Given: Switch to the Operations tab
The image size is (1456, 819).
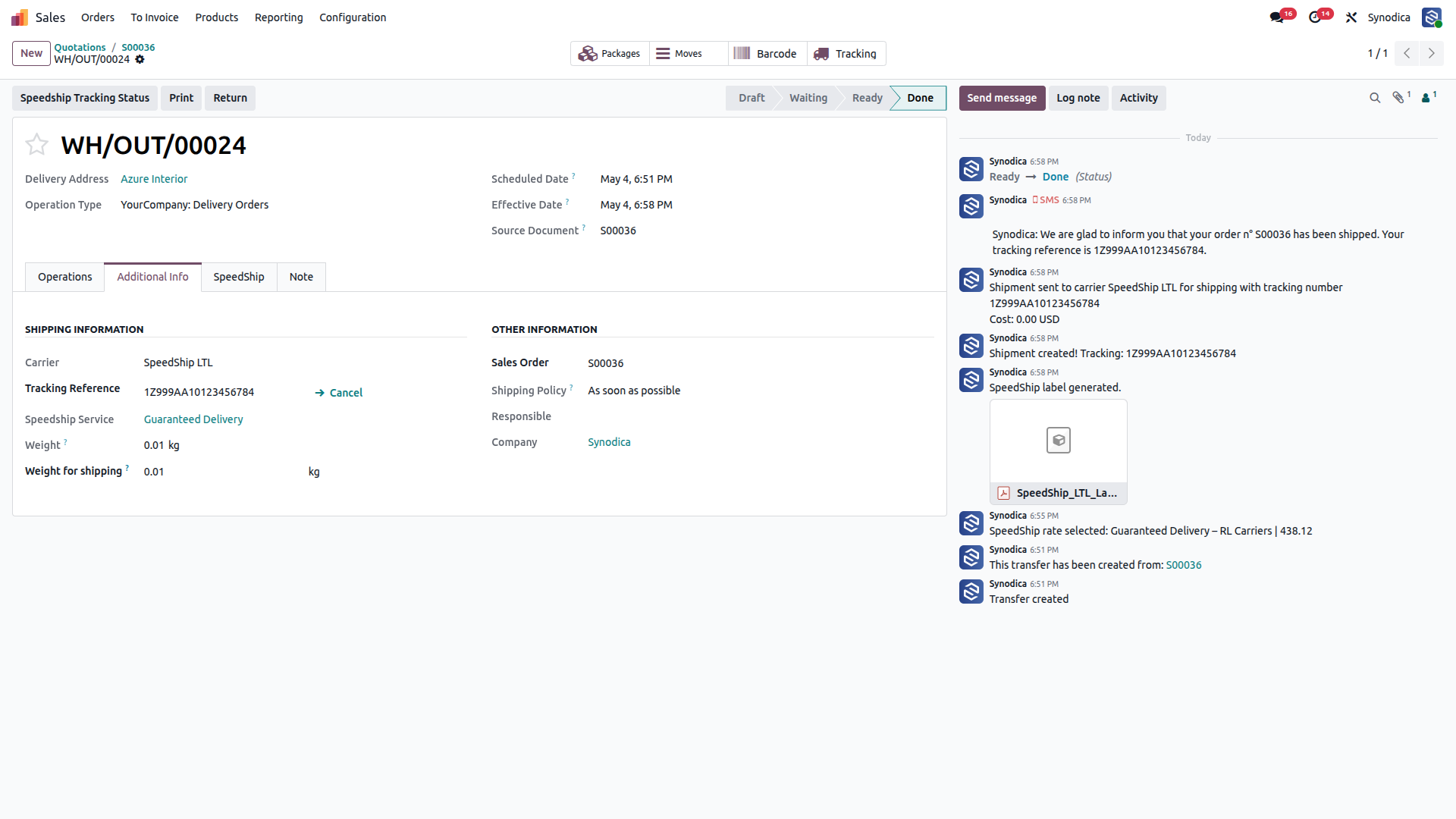Looking at the screenshot, I should click(x=65, y=277).
